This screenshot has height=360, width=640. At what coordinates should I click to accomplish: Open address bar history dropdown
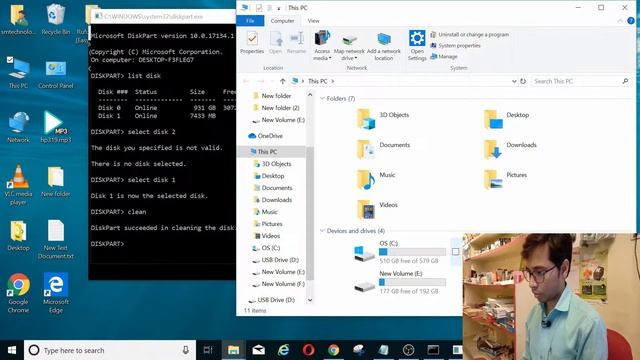coord(514,81)
